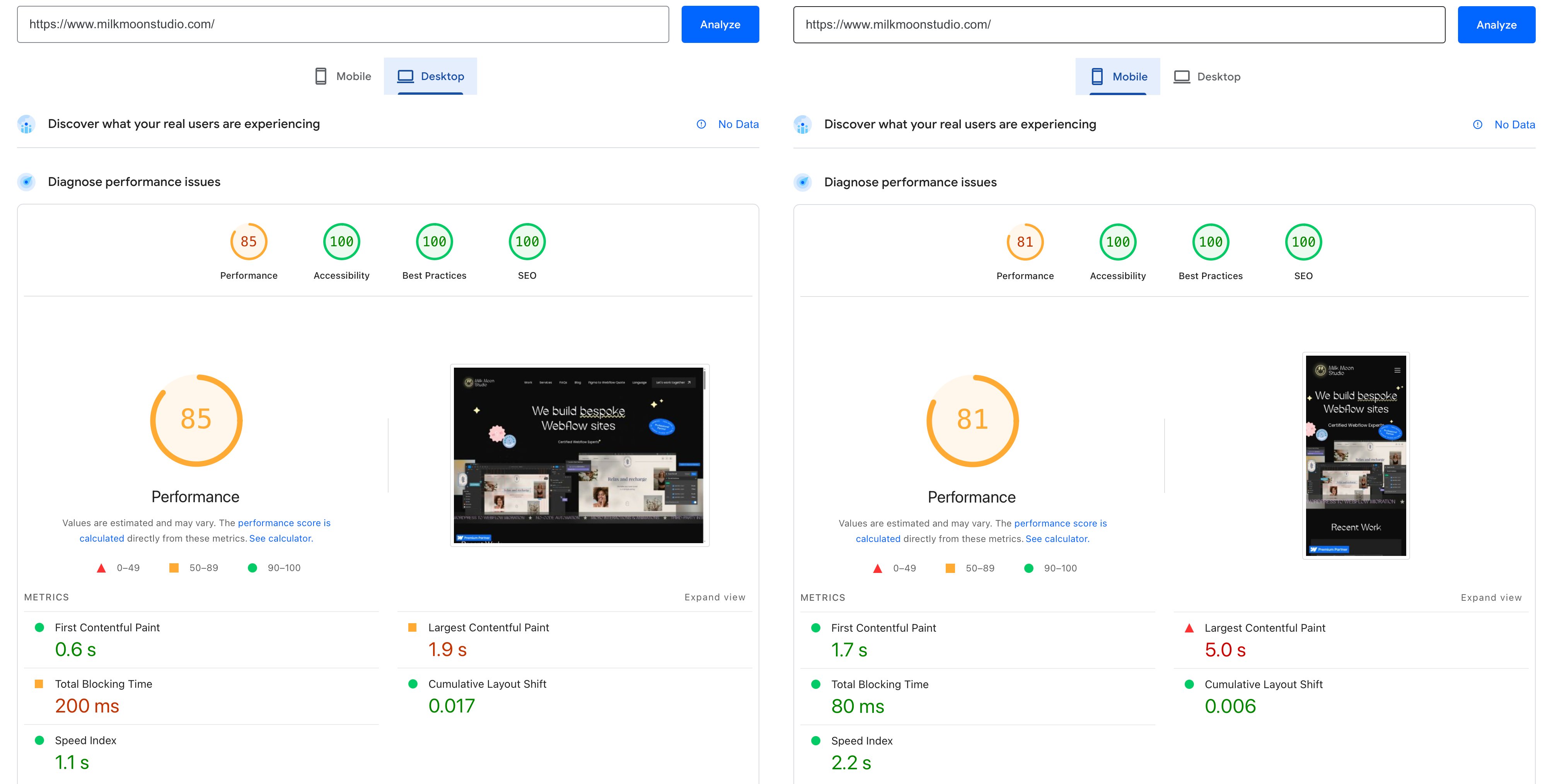Expand metrics view in right report
This screenshot has height=784, width=1557.
pos(1490,598)
